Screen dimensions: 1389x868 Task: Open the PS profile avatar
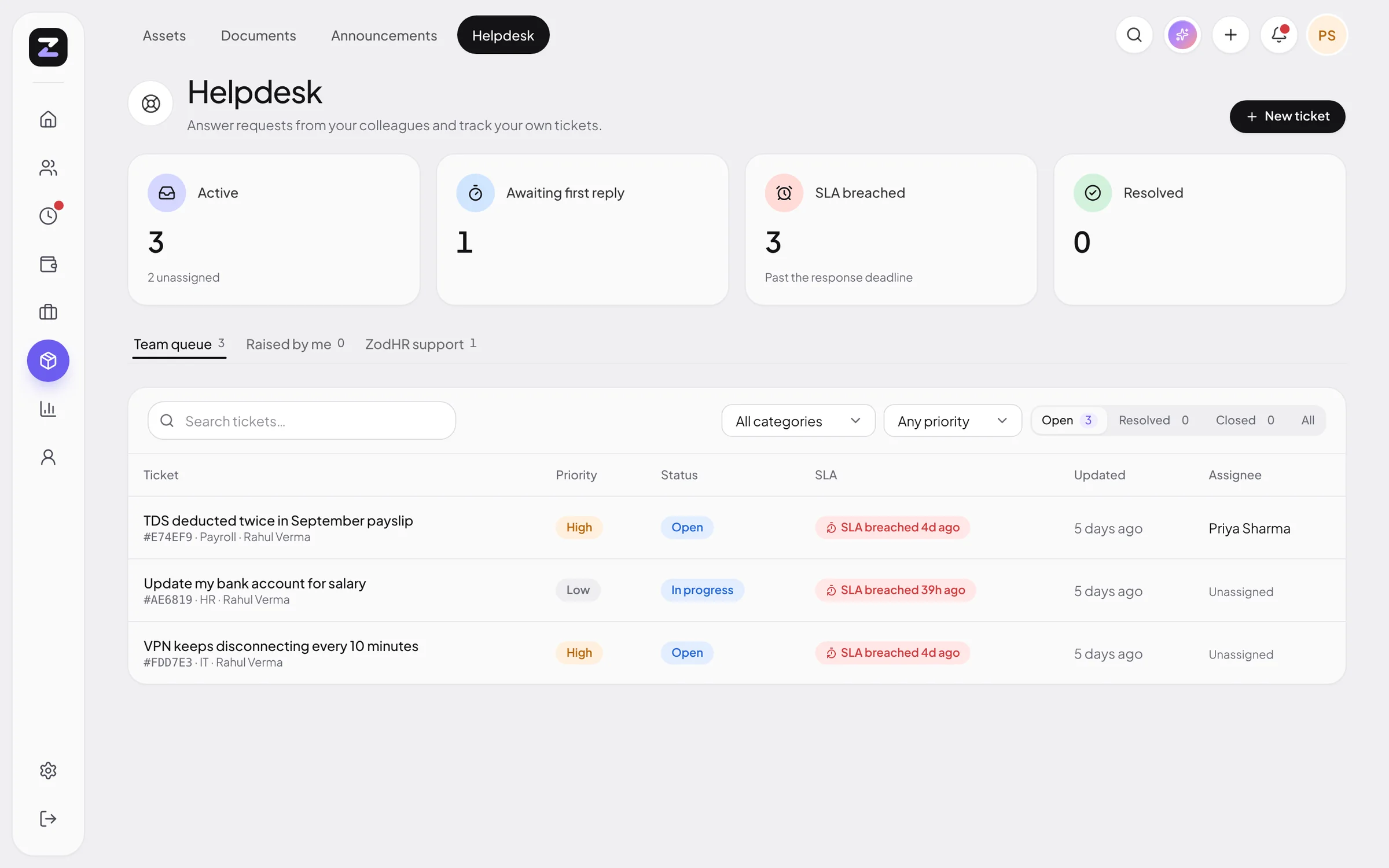(1327, 35)
